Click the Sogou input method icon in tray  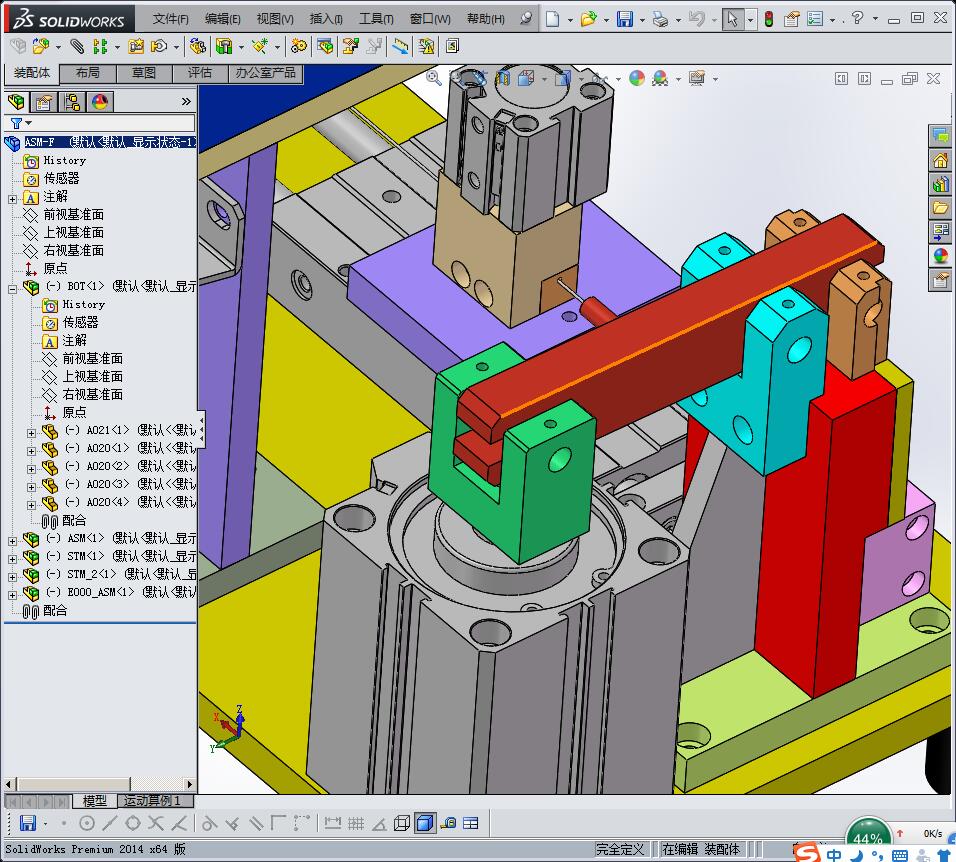(x=807, y=852)
